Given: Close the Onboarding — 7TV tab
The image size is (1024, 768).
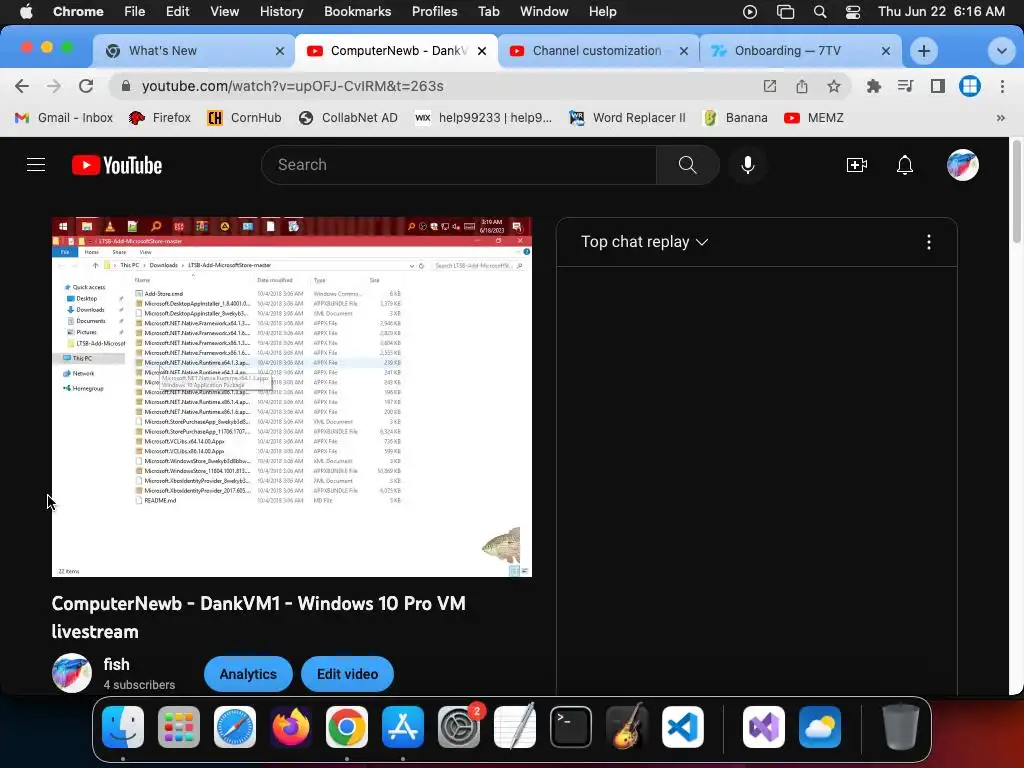Looking at the screenshot, I should tap(886, 51).
